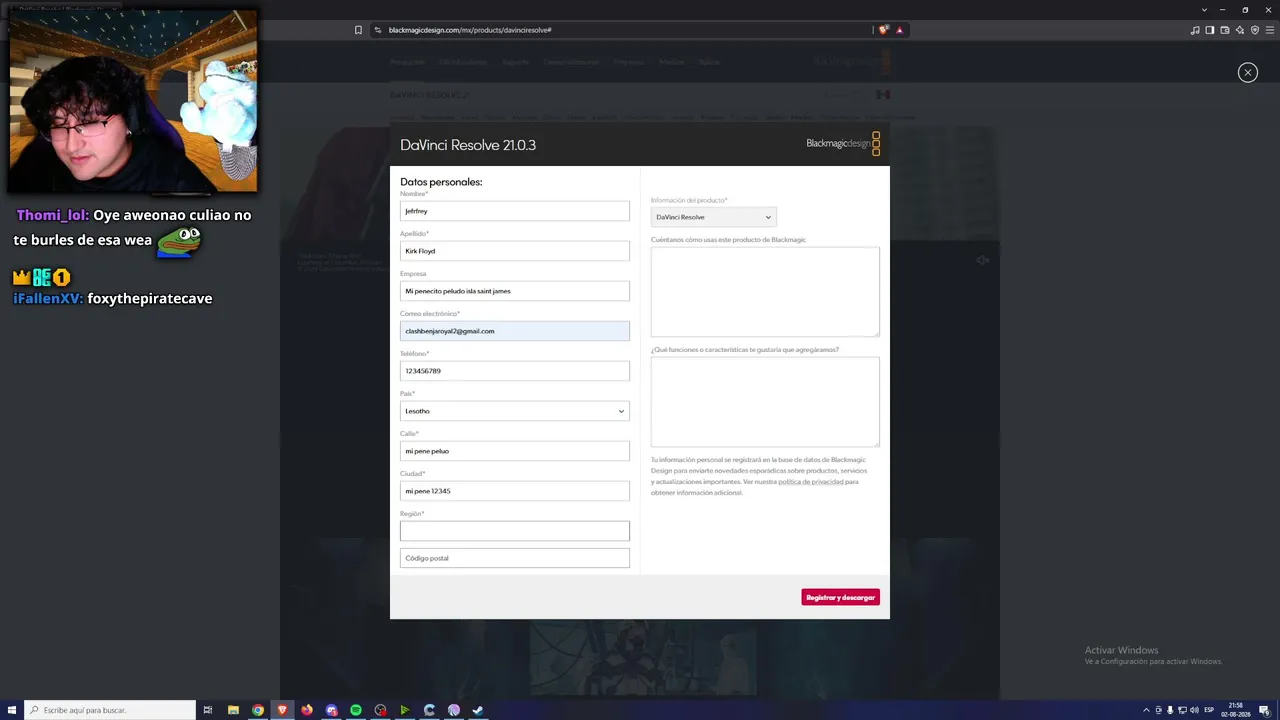Open the tab search chevron in title bar

(x=1204, y=10)
